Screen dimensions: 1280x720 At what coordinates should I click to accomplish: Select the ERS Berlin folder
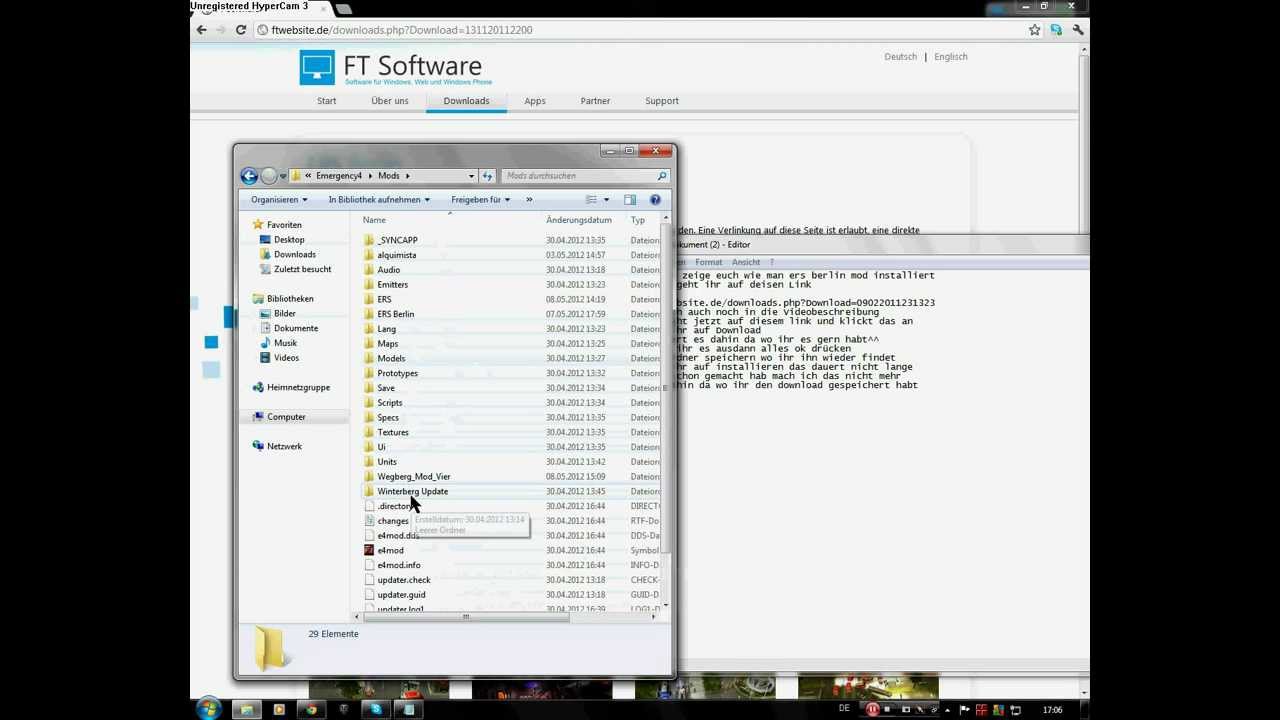(x=396, y=314)
